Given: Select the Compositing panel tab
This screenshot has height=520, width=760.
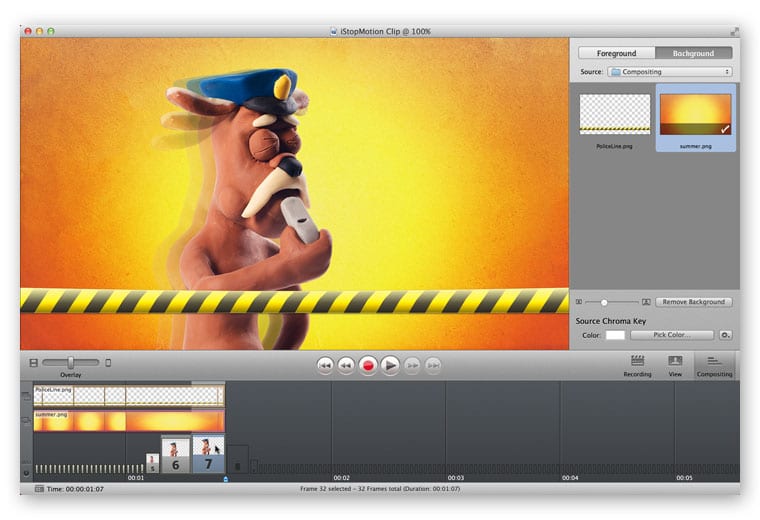Looking at the screenshot, I should pos(714,366).
